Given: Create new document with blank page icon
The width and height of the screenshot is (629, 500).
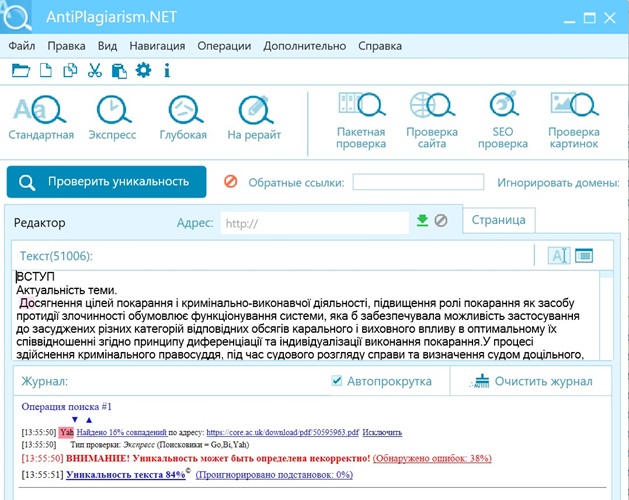Looking at the screenshot, I should [x=46, y=71].
